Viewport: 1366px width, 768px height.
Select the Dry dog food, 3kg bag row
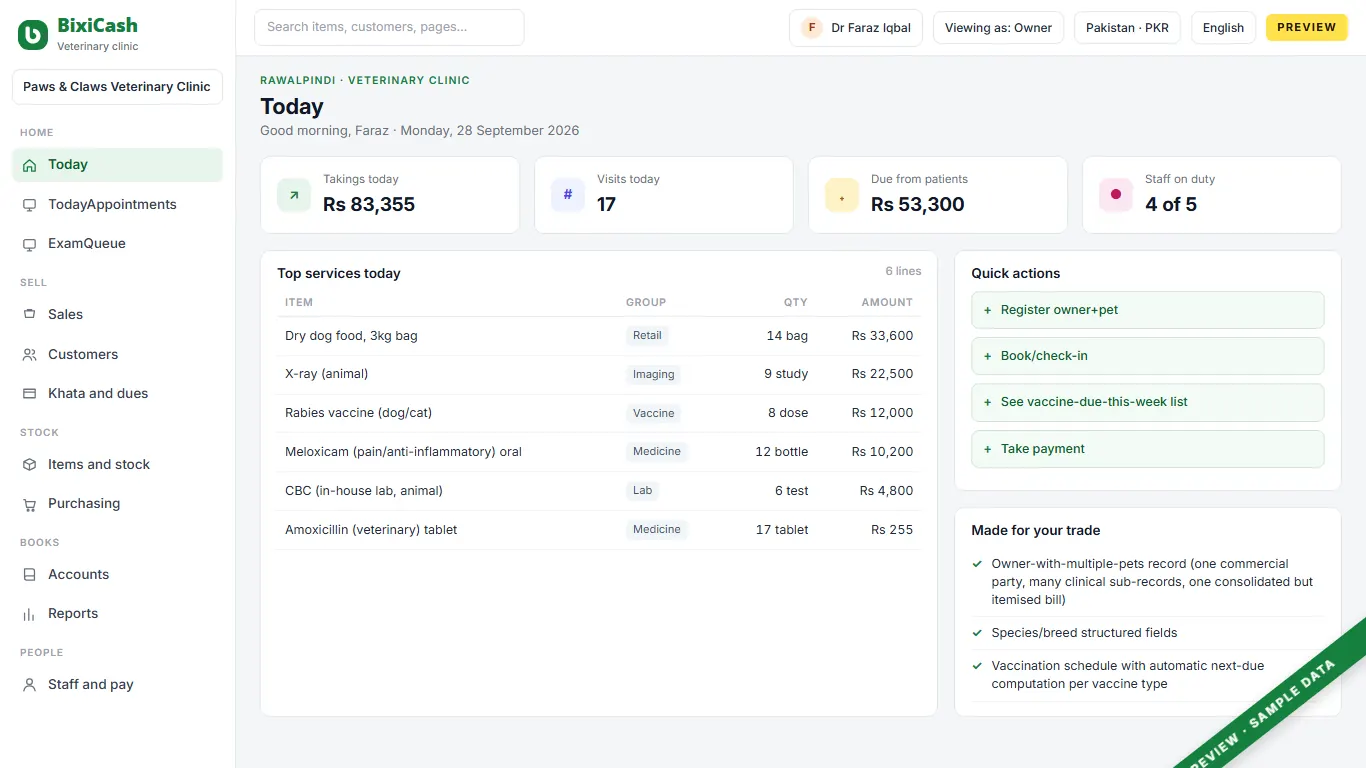599,336
